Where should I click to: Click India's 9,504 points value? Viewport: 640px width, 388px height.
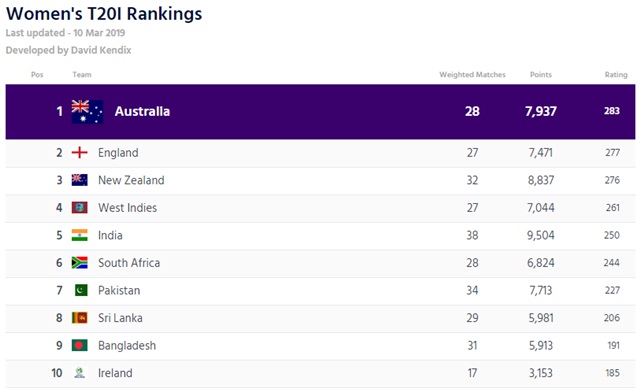(540, 235)
